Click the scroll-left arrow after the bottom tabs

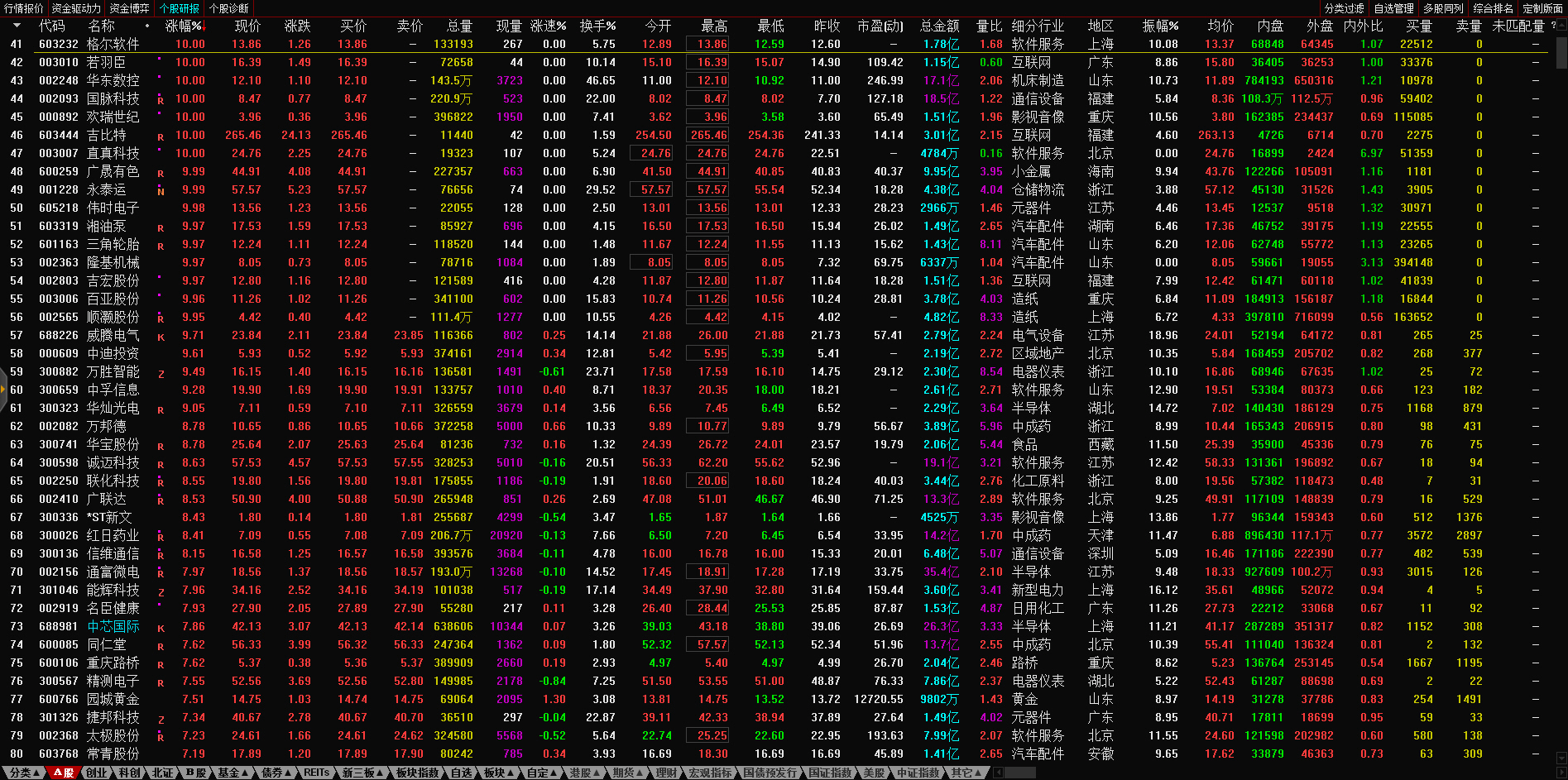point(999,773)
